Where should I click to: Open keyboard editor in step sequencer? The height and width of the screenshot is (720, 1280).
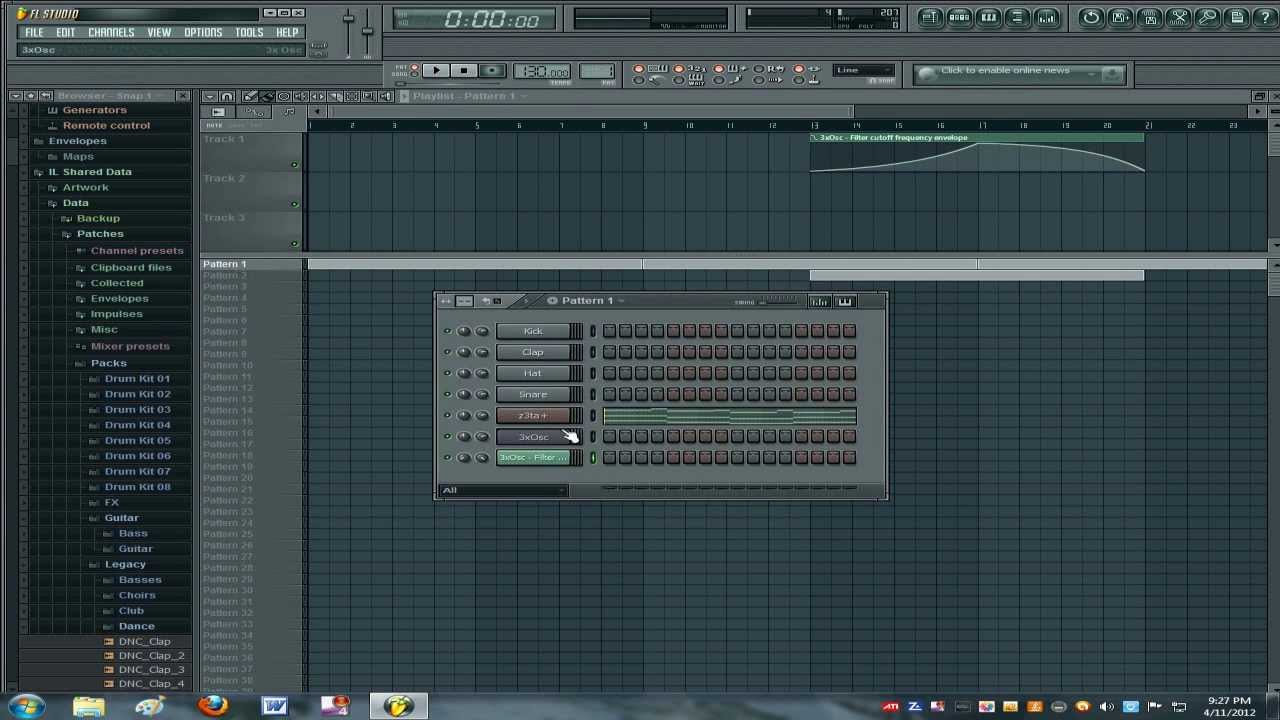pos(845,301)
